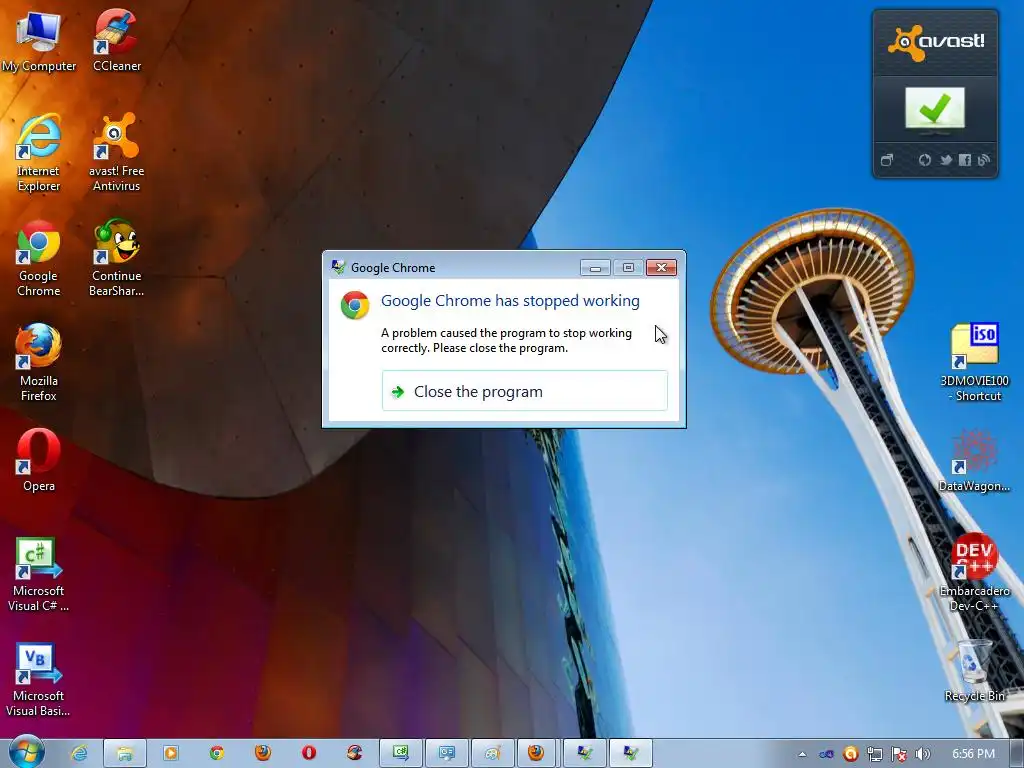This screenshot has width=1024, height=768.
Task: Select the CCleaner desktop shortcut
Action: tap(117, 42)
